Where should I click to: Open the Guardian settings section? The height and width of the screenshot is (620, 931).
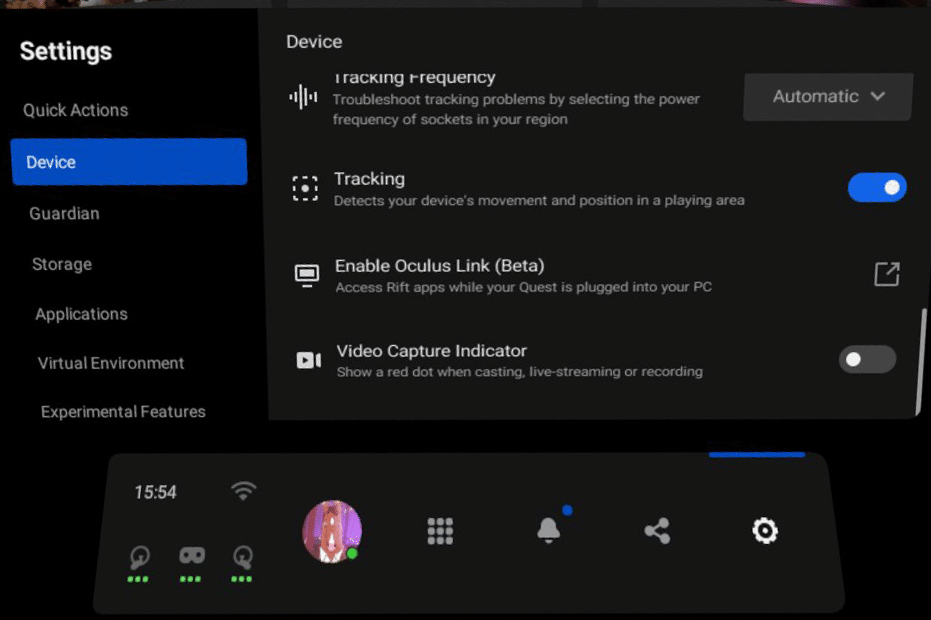[64, 213]
